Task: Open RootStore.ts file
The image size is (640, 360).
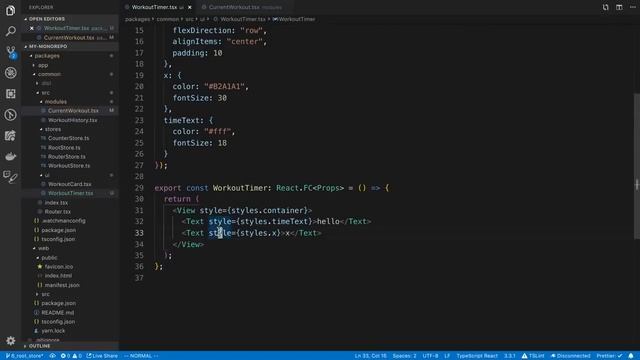Action: click(x=64, y=147)
